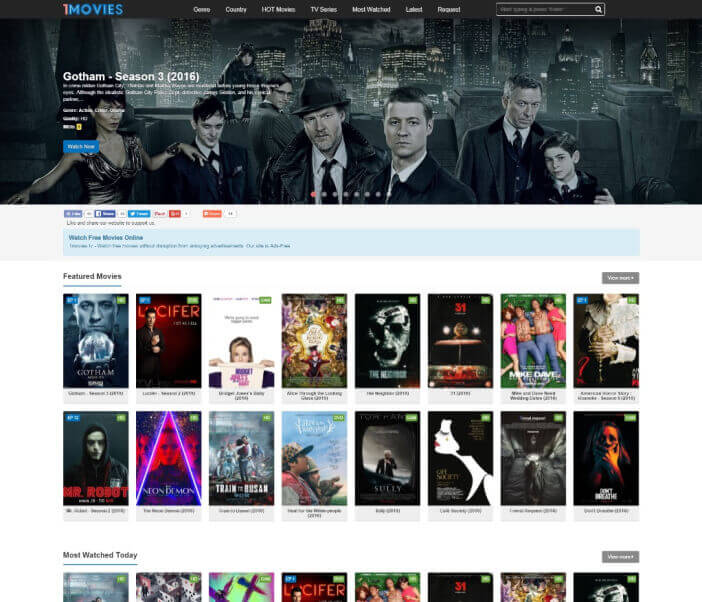
Task: Expand Most Watched Today with View more
Action: coord(620,556)
